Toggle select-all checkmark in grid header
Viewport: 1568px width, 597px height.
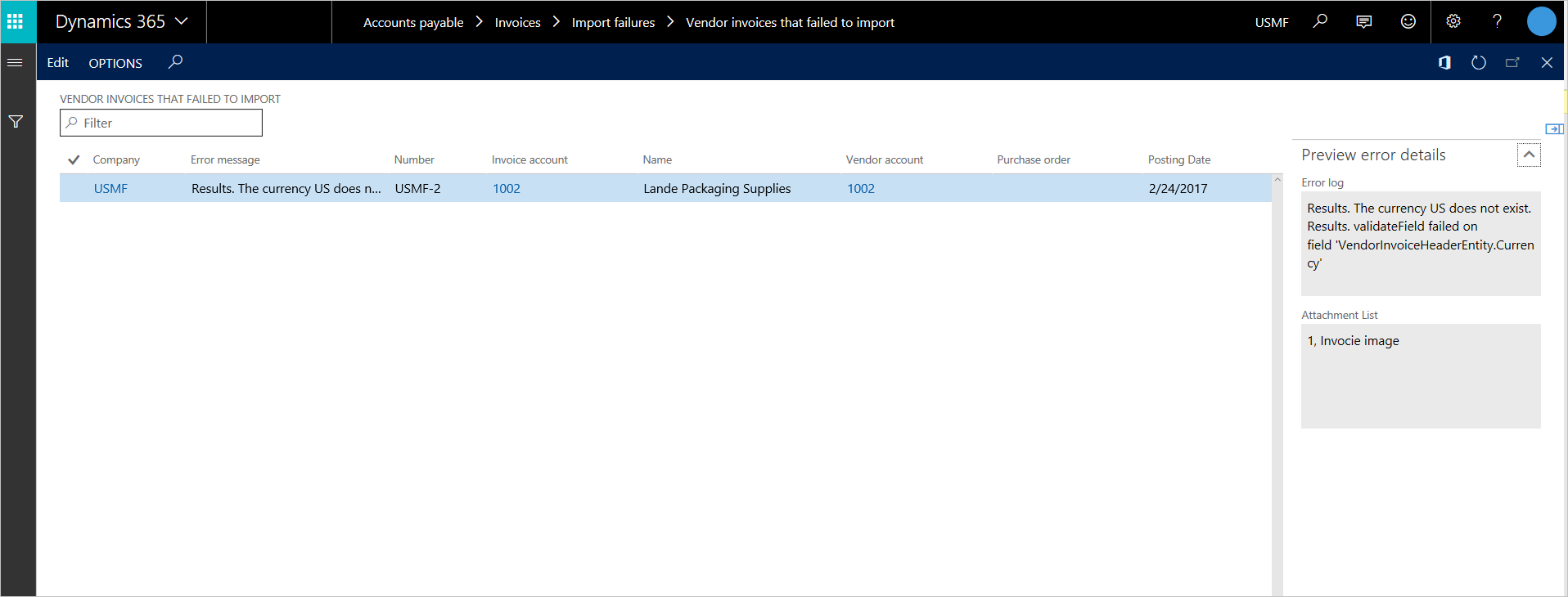coord(74,159)
